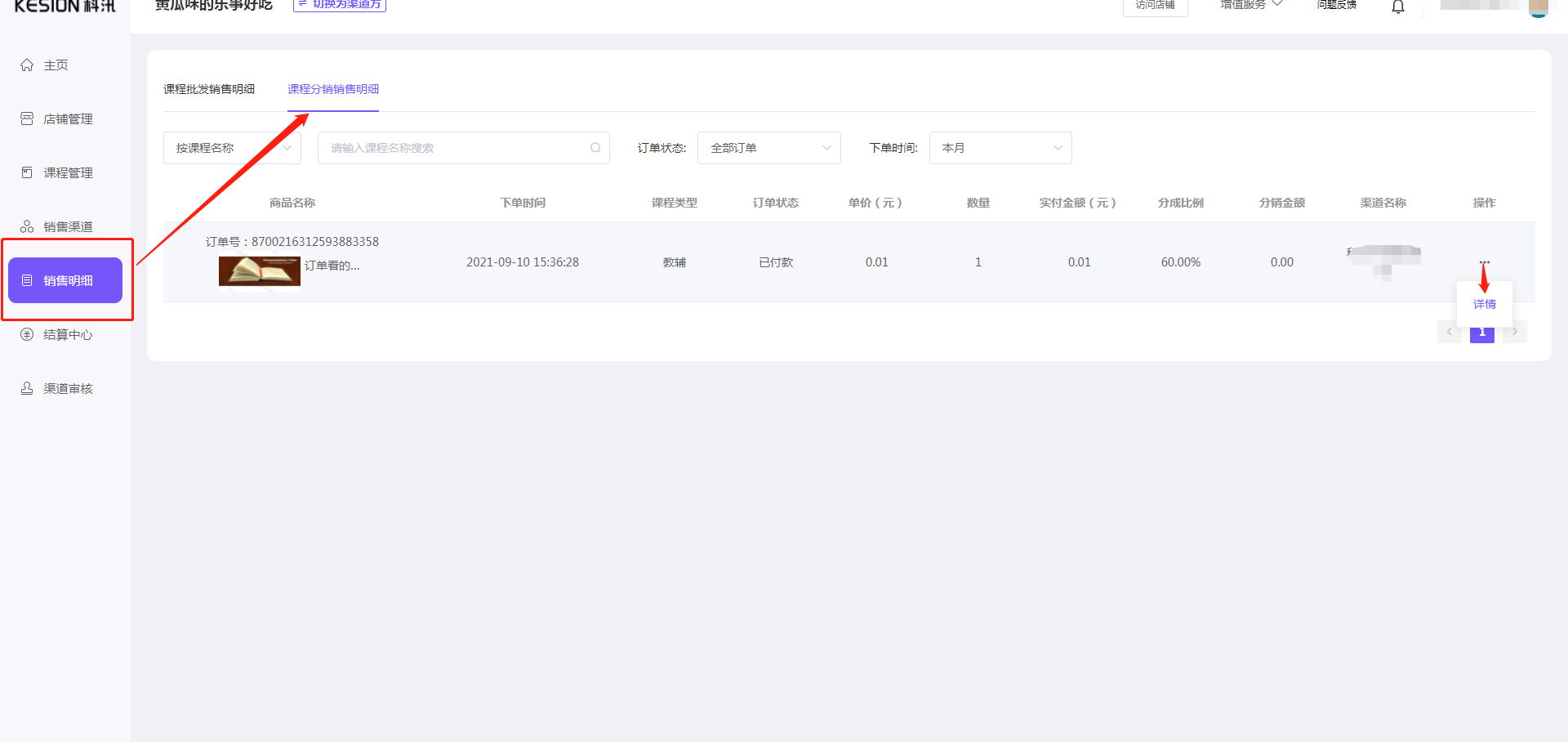The width and height of the screenshot is (1568, 742).
Task: Click the three-dot operations icon
Action: click(1484, 262)
